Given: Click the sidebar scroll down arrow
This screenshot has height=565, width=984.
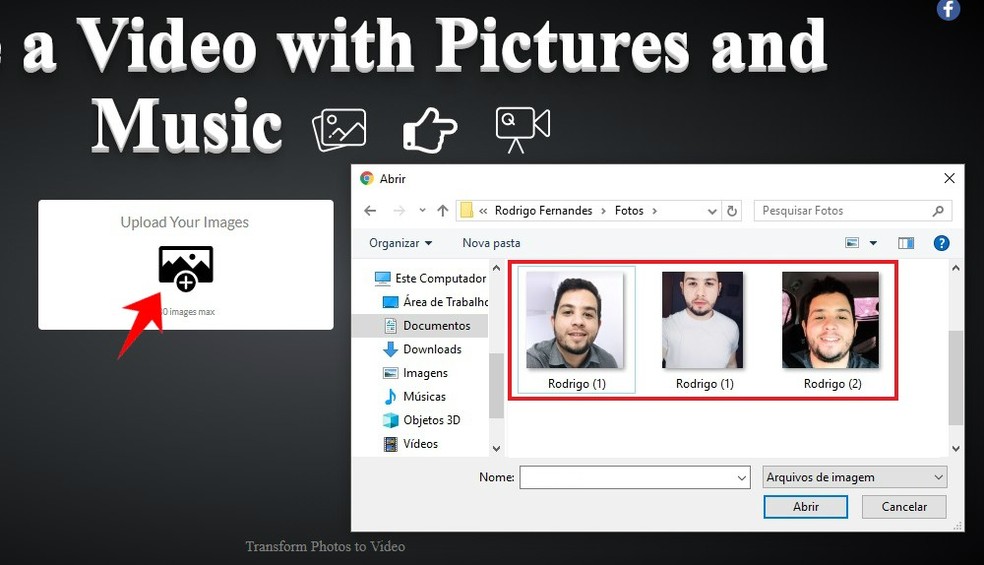Looking at the screenshot, I should tap(496, 448).
